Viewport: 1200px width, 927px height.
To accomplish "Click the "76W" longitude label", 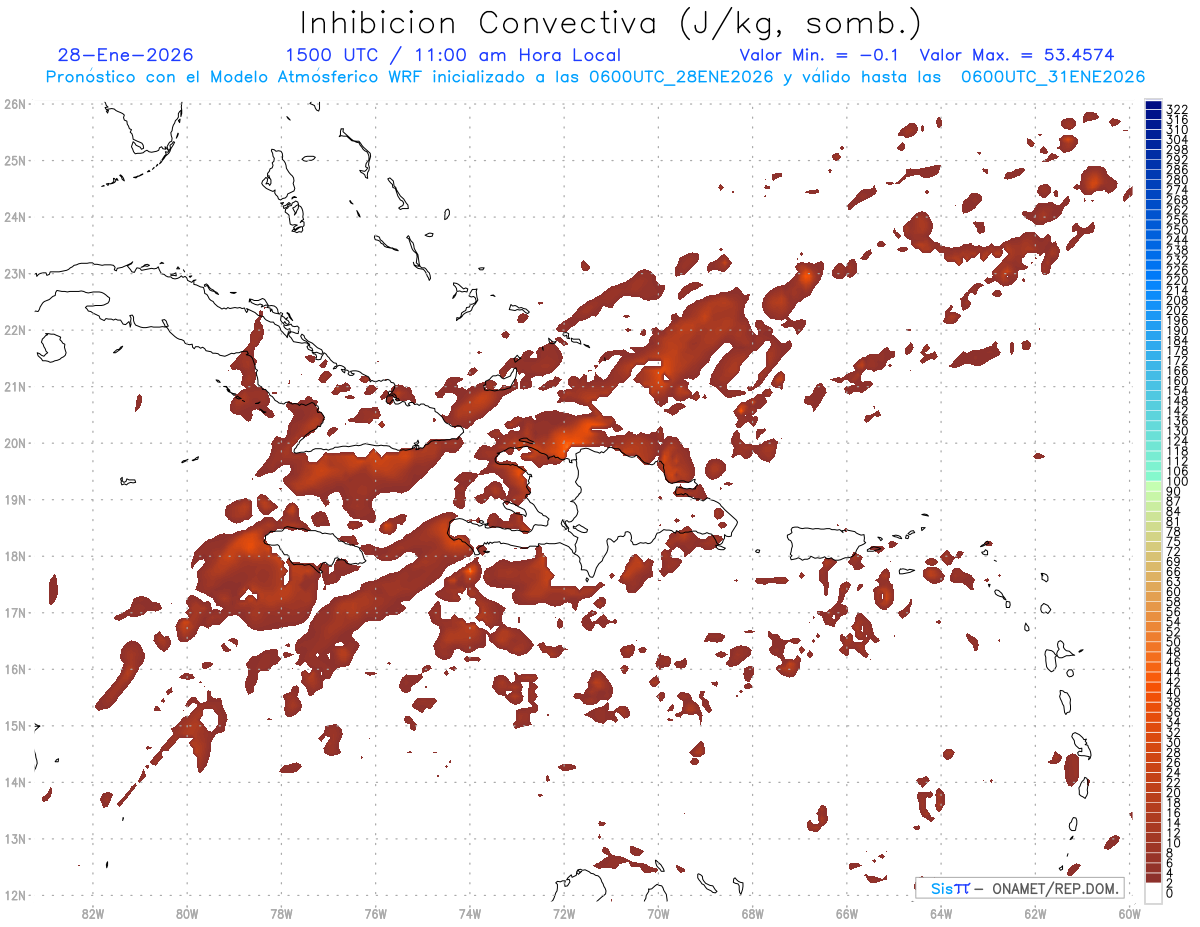I will (x=375, y=913).
